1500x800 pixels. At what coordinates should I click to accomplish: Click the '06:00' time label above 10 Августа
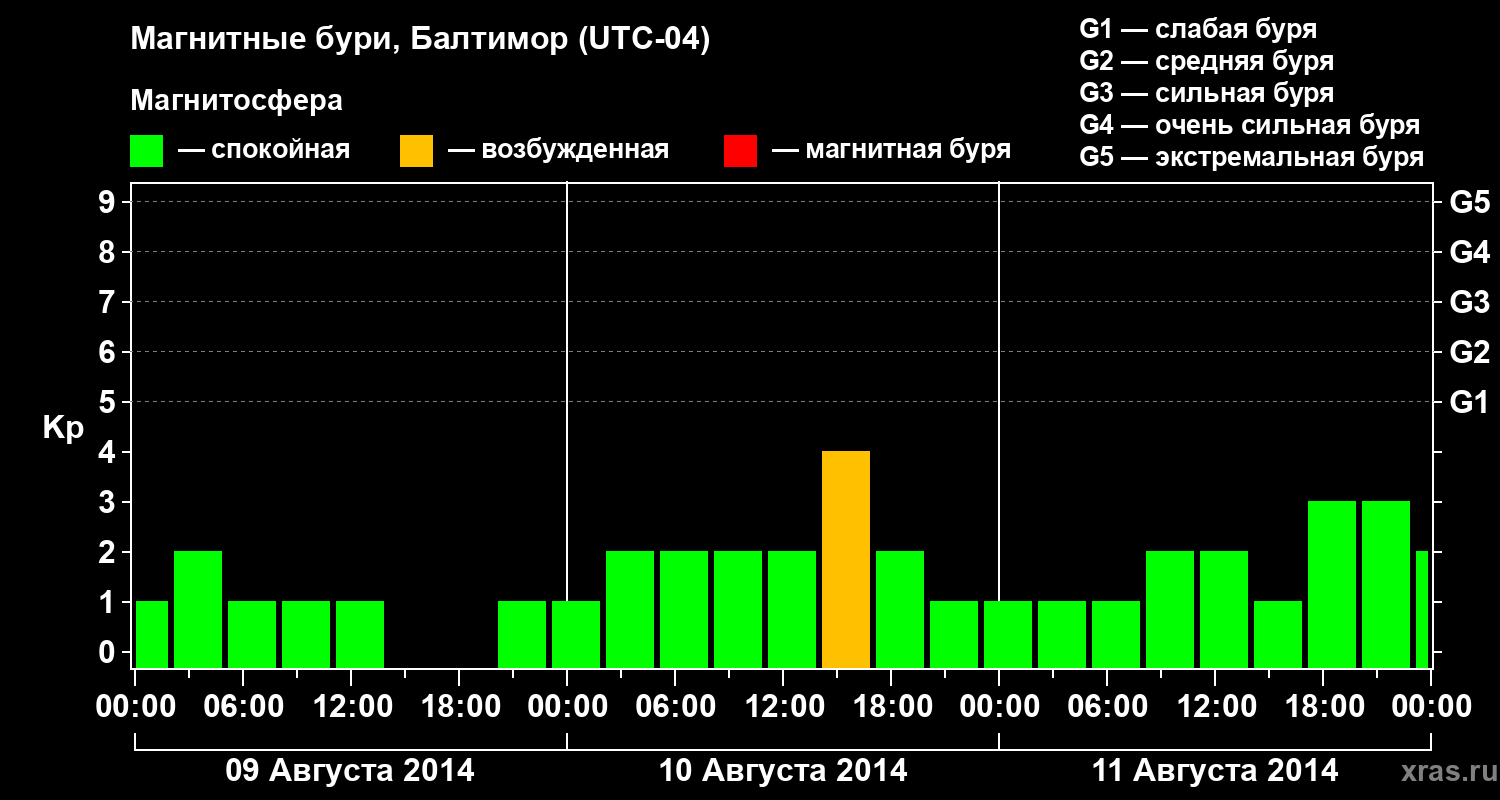(x=675, y=707)
